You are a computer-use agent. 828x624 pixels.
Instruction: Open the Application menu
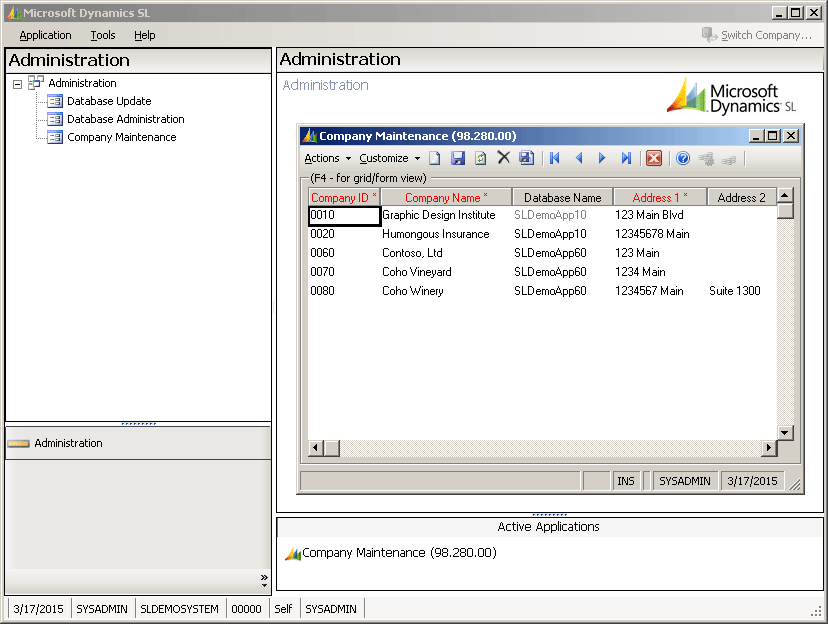click(45, 35)
